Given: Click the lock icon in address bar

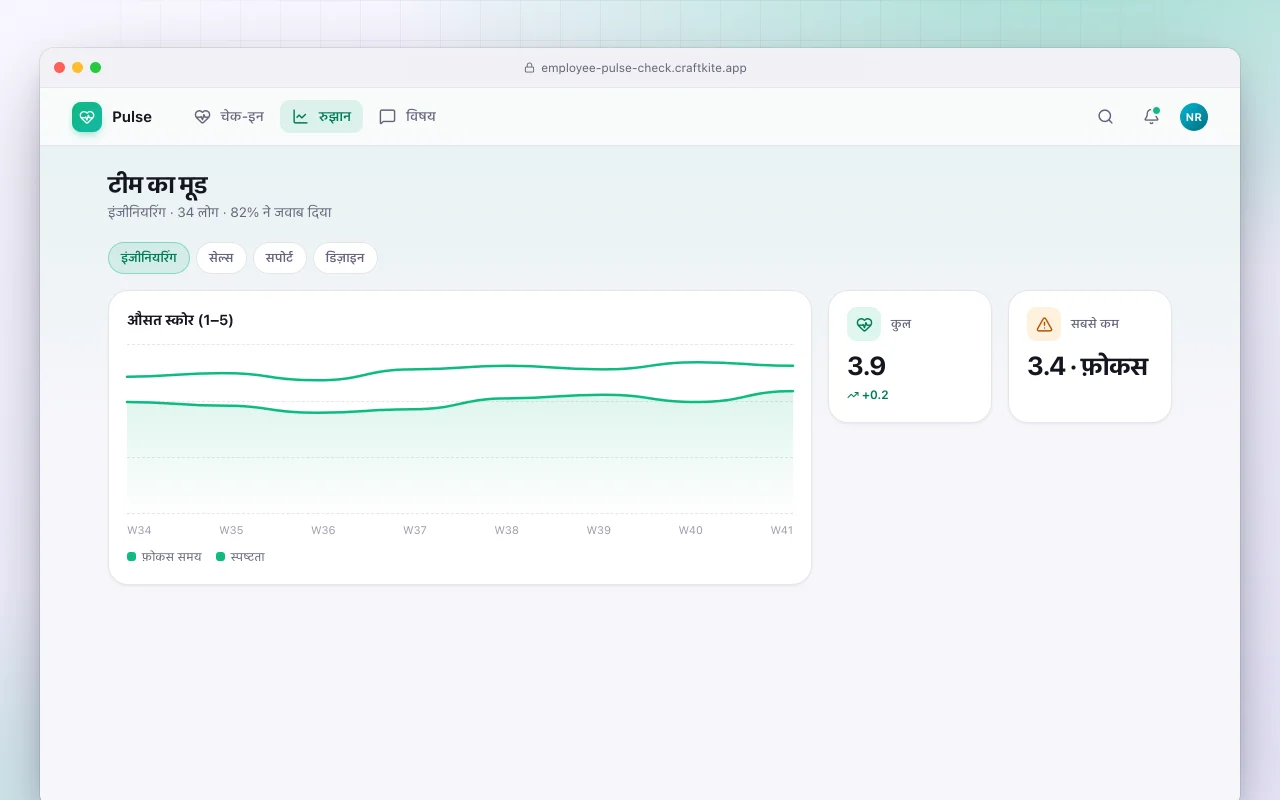Looking at the screenshot, I should [530, 68].
